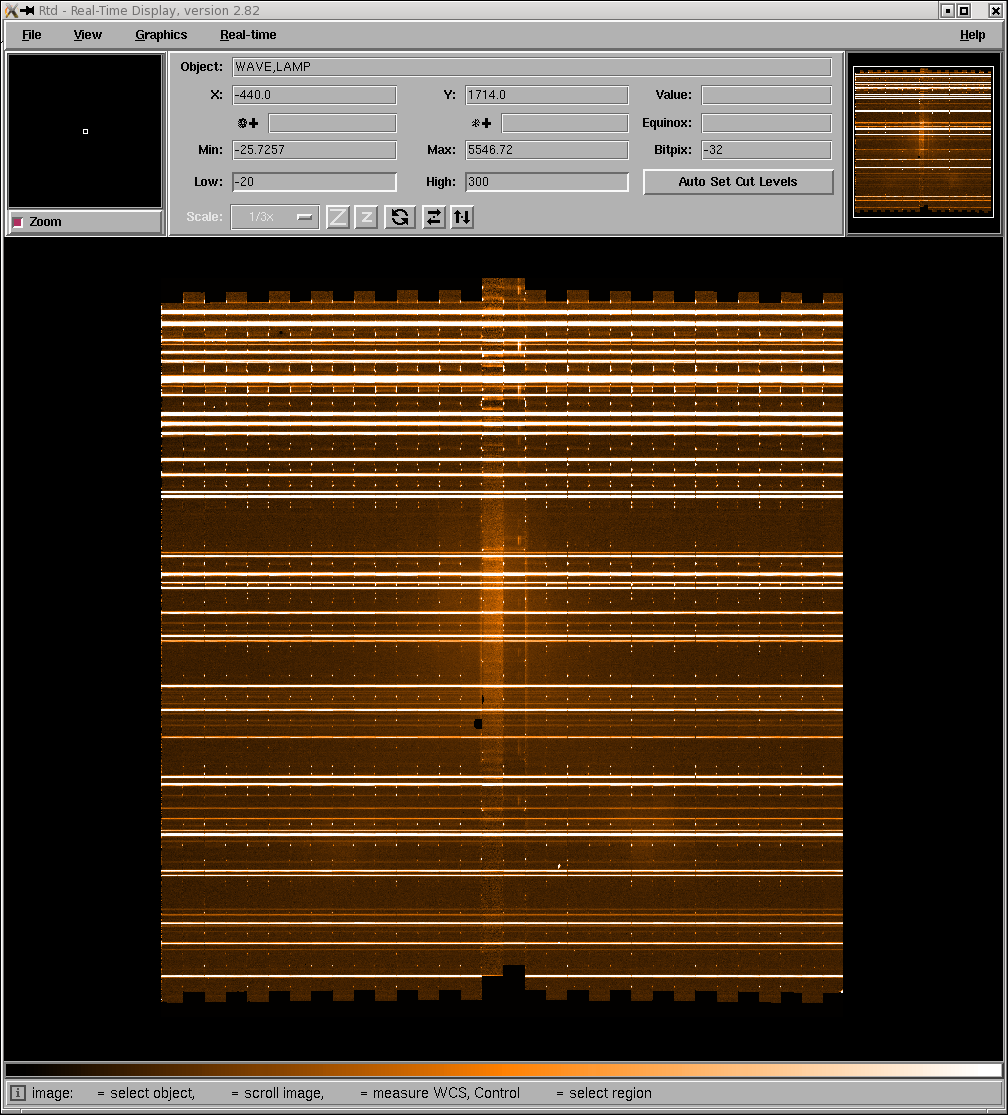The image size is (1008, 1115).
Task: Click the zoom out (small Z) button
Action: pos(366,217)
